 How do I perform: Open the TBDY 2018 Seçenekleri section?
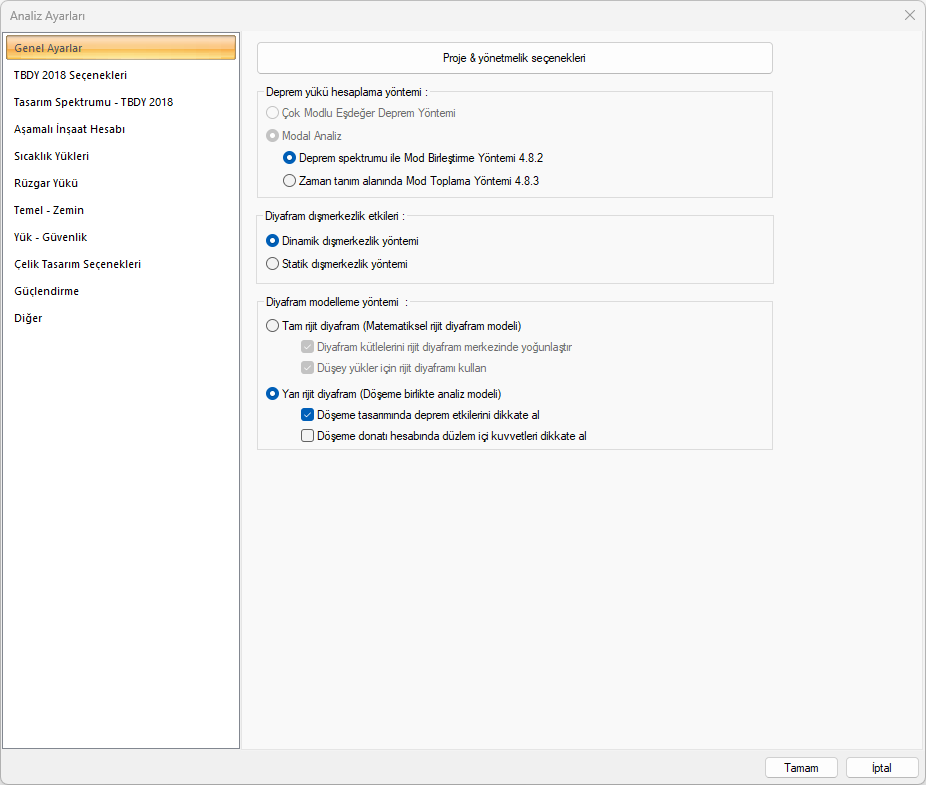click(x=70, y=75)
